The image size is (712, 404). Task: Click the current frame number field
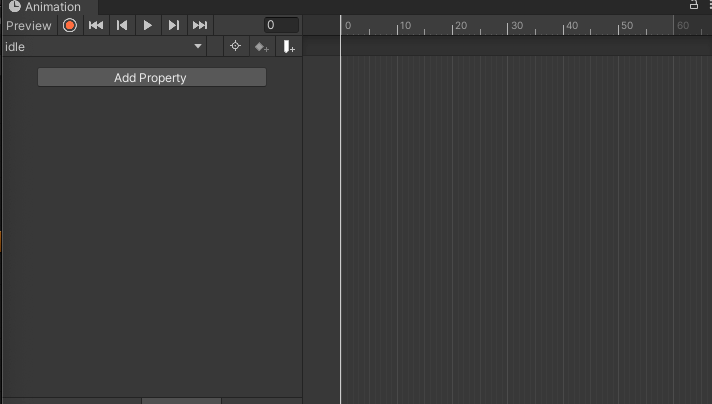coord(281,25)
